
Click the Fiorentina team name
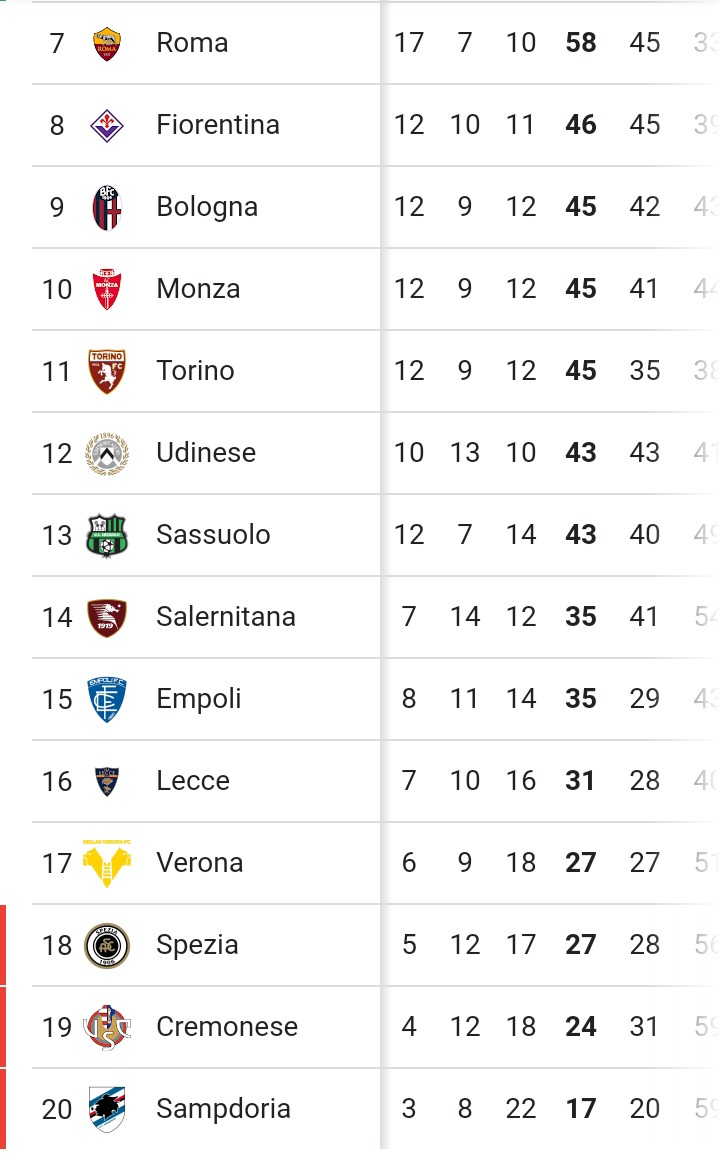(218, 125)
